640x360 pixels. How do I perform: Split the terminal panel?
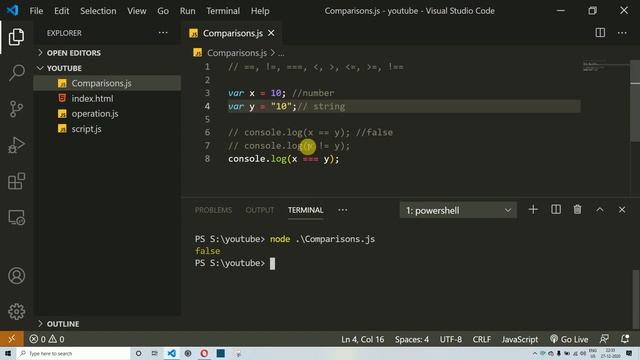pyautogui.click(x=556, y=210)
